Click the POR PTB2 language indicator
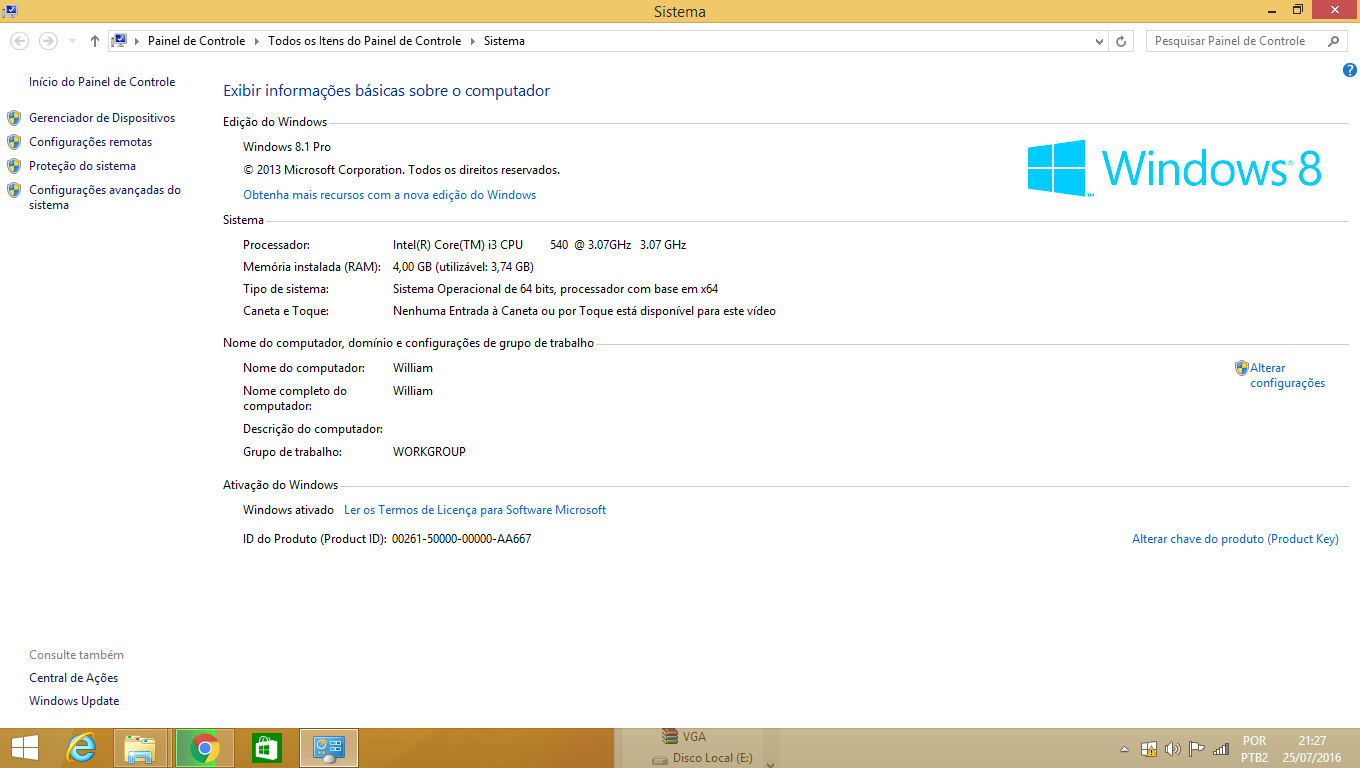The height and width of the screenshot is (768, 1360). tap(1254, 749)
